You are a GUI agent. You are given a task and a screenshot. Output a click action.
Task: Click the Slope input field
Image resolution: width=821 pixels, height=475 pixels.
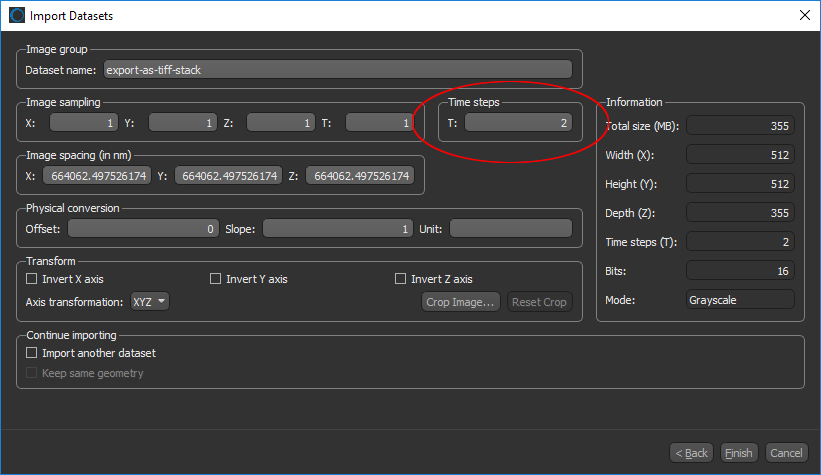pyautogui.click(x=337, y=229)
